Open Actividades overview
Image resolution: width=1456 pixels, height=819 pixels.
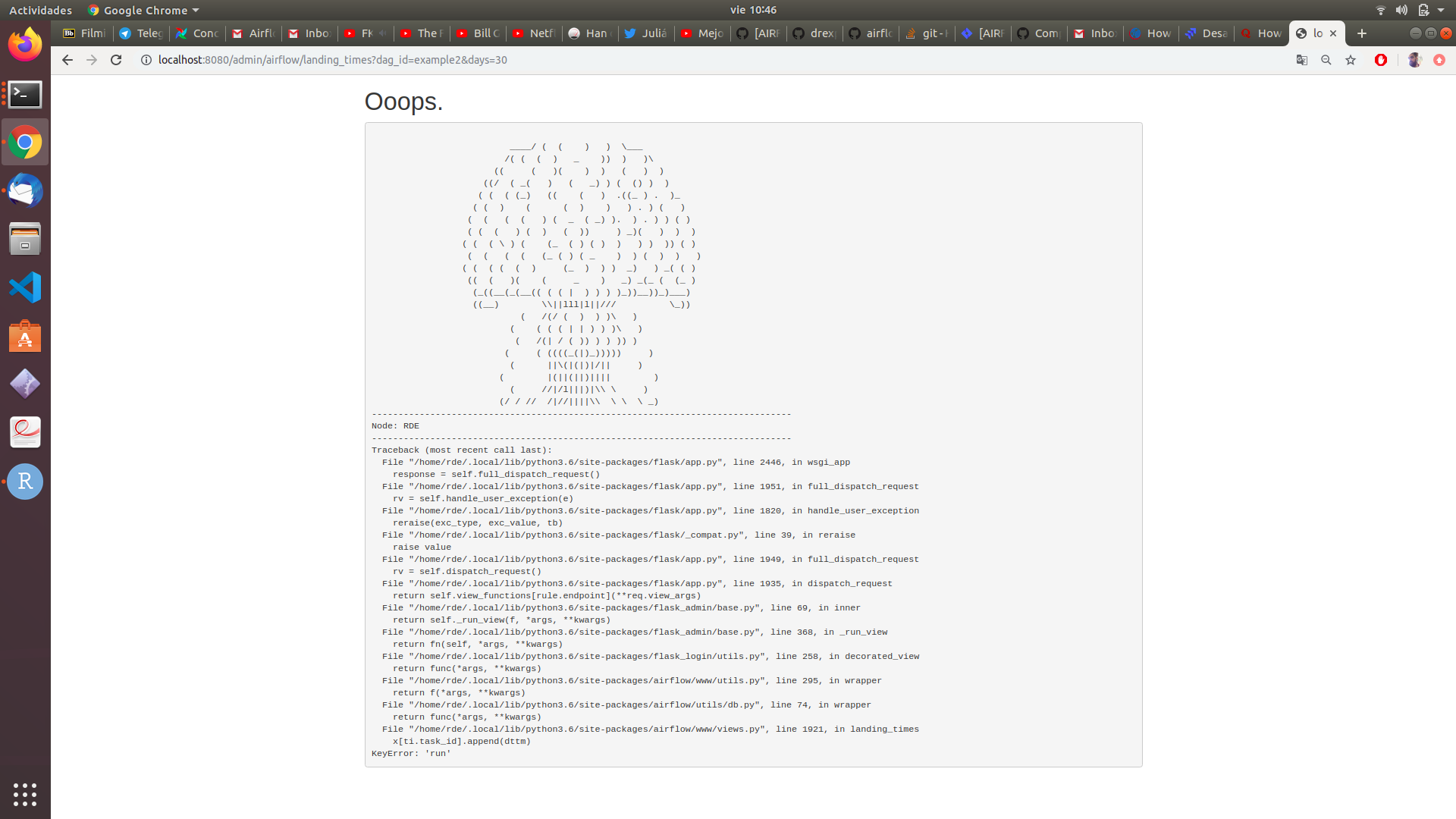[40, 10]
